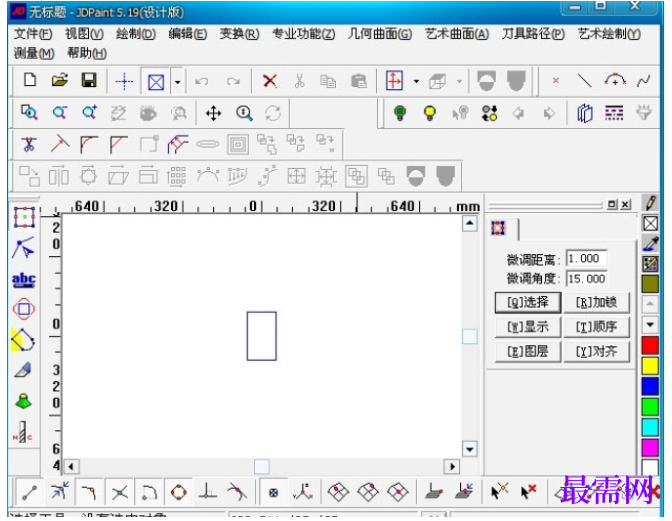Pick the blue color swatch

pyautogui.click(x=650, y=386)
